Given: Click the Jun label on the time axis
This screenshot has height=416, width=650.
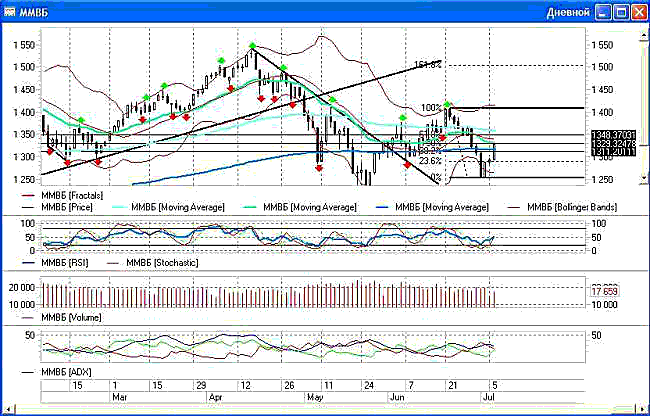Looking at the screenshot, I should [x=397, y=397].
